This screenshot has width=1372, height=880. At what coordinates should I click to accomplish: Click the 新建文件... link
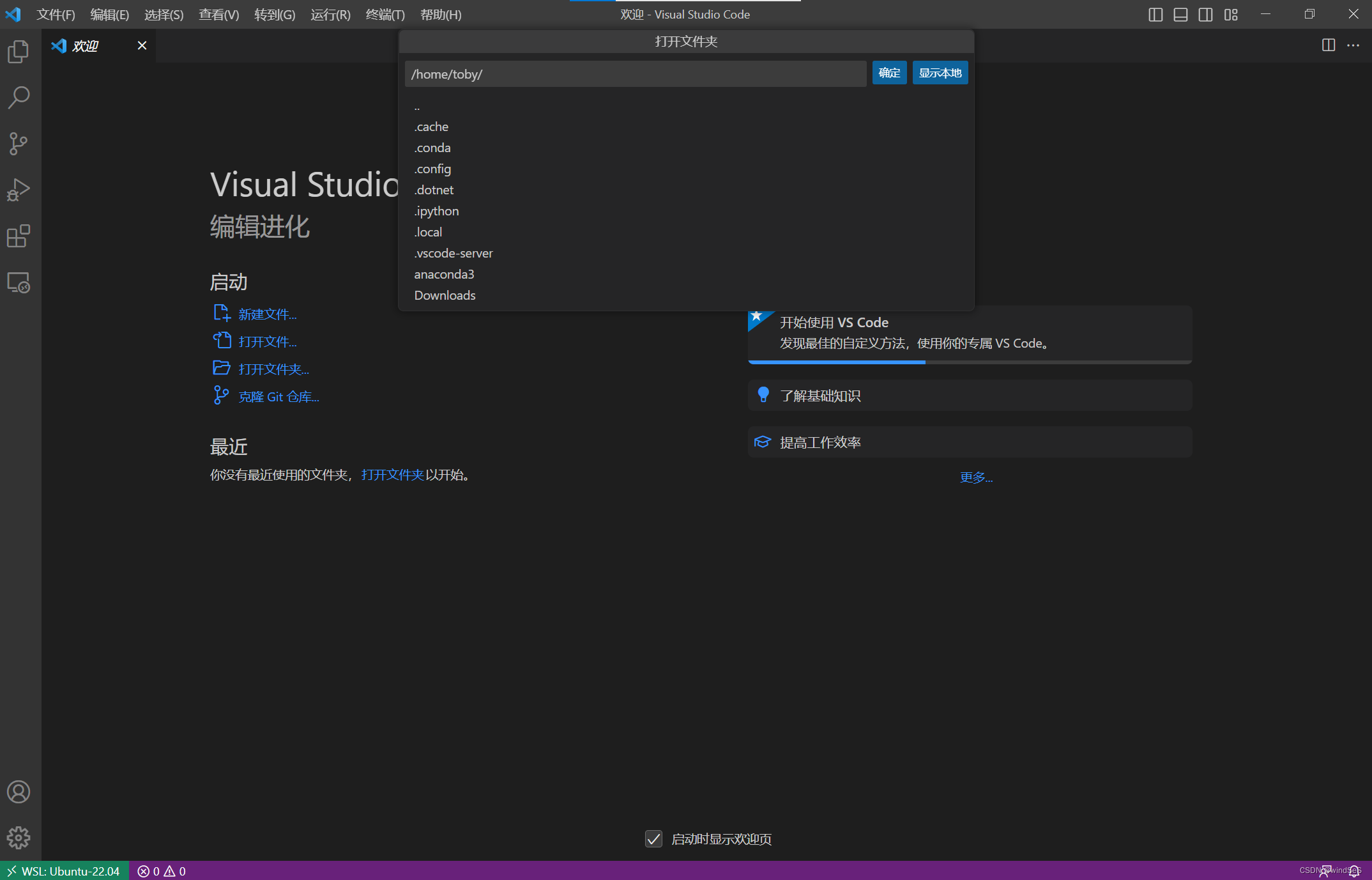(268, 314)
